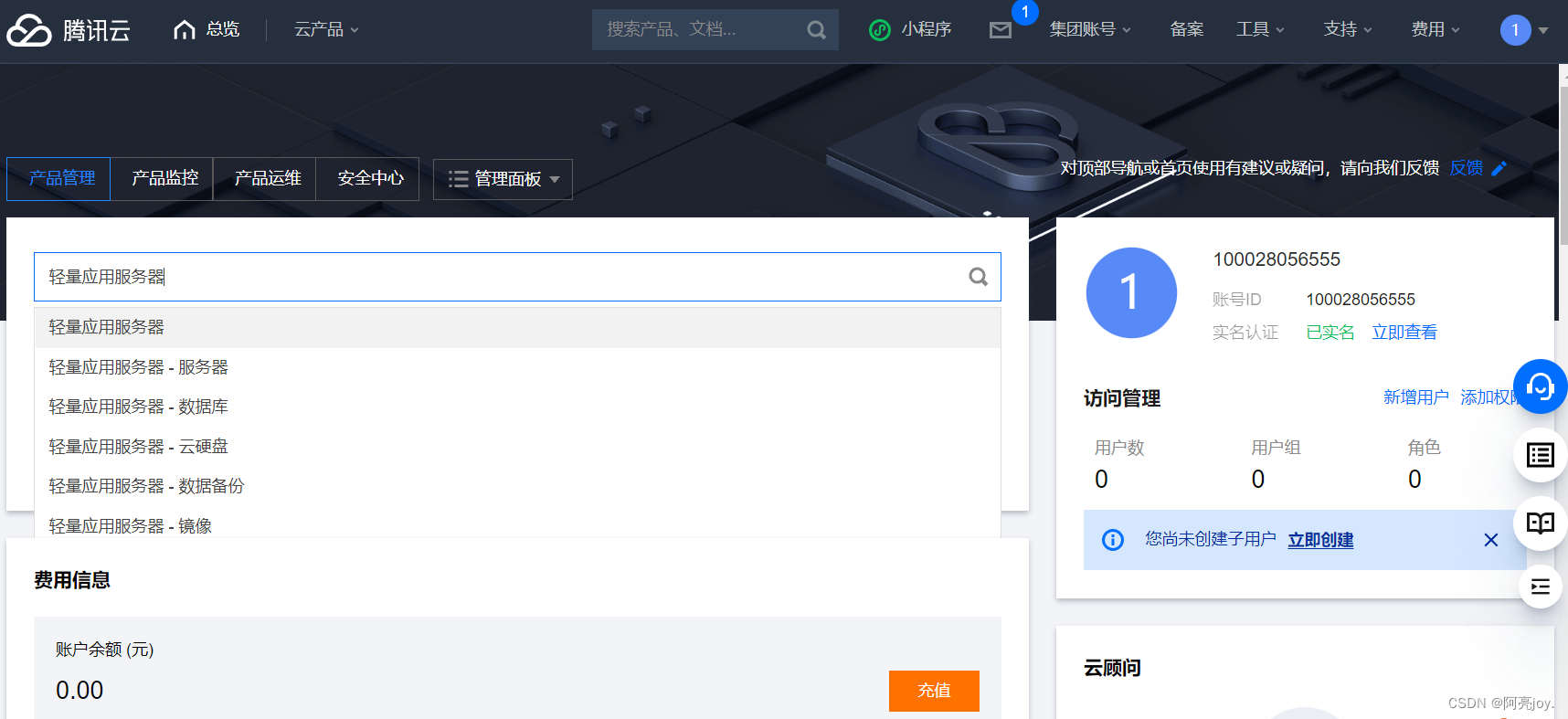Open the floating book documentation icon
The width and height of the screenshot is (1568, 719).
click(1540, 523)
